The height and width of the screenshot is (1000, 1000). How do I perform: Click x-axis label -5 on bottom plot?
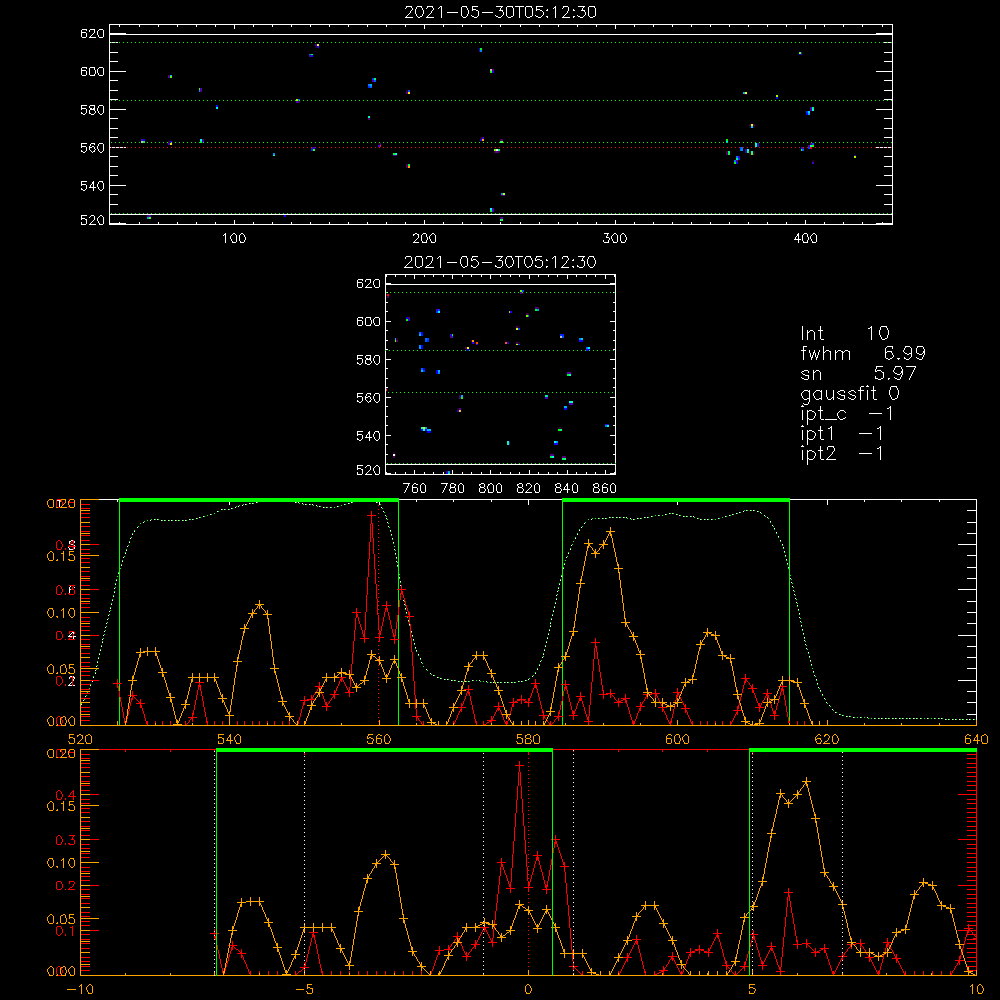304,989
